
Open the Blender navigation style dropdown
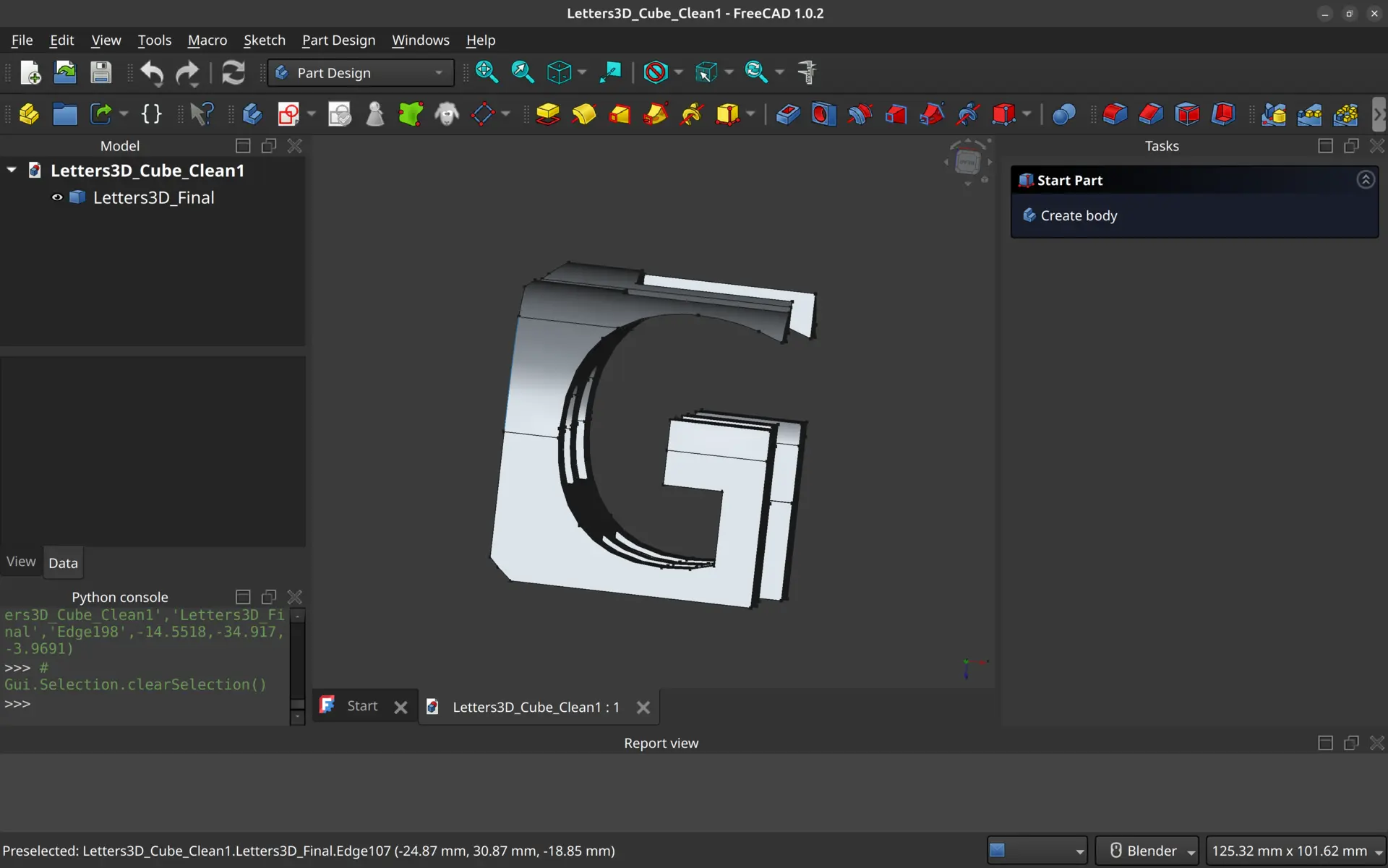tap(1147, 851)
